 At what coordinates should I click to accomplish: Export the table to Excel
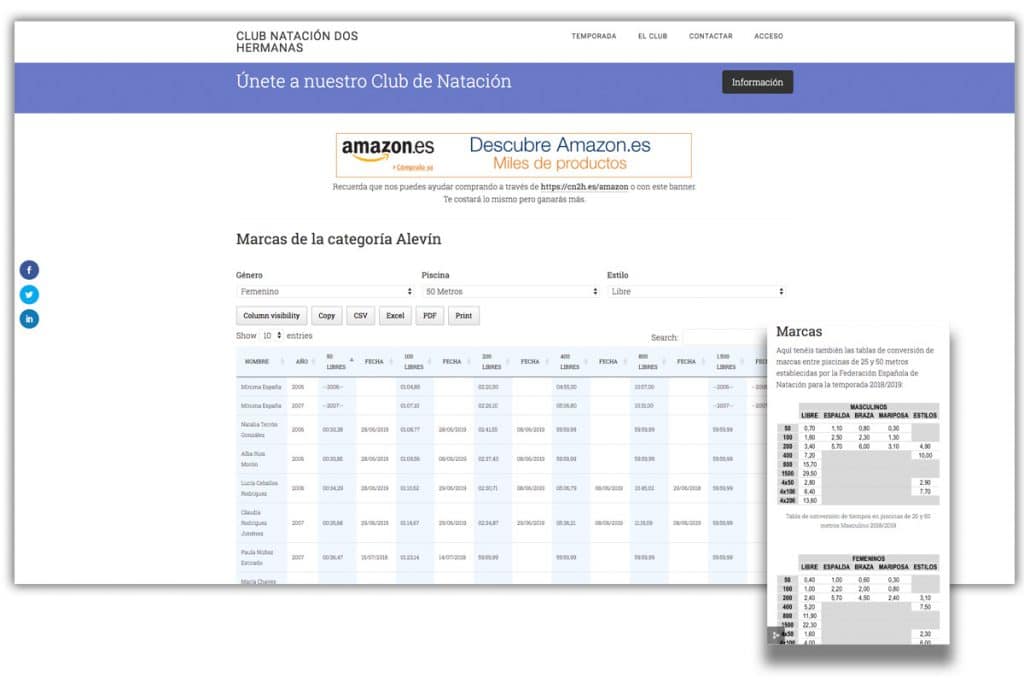pyautogui.click(x=395, y=315)
